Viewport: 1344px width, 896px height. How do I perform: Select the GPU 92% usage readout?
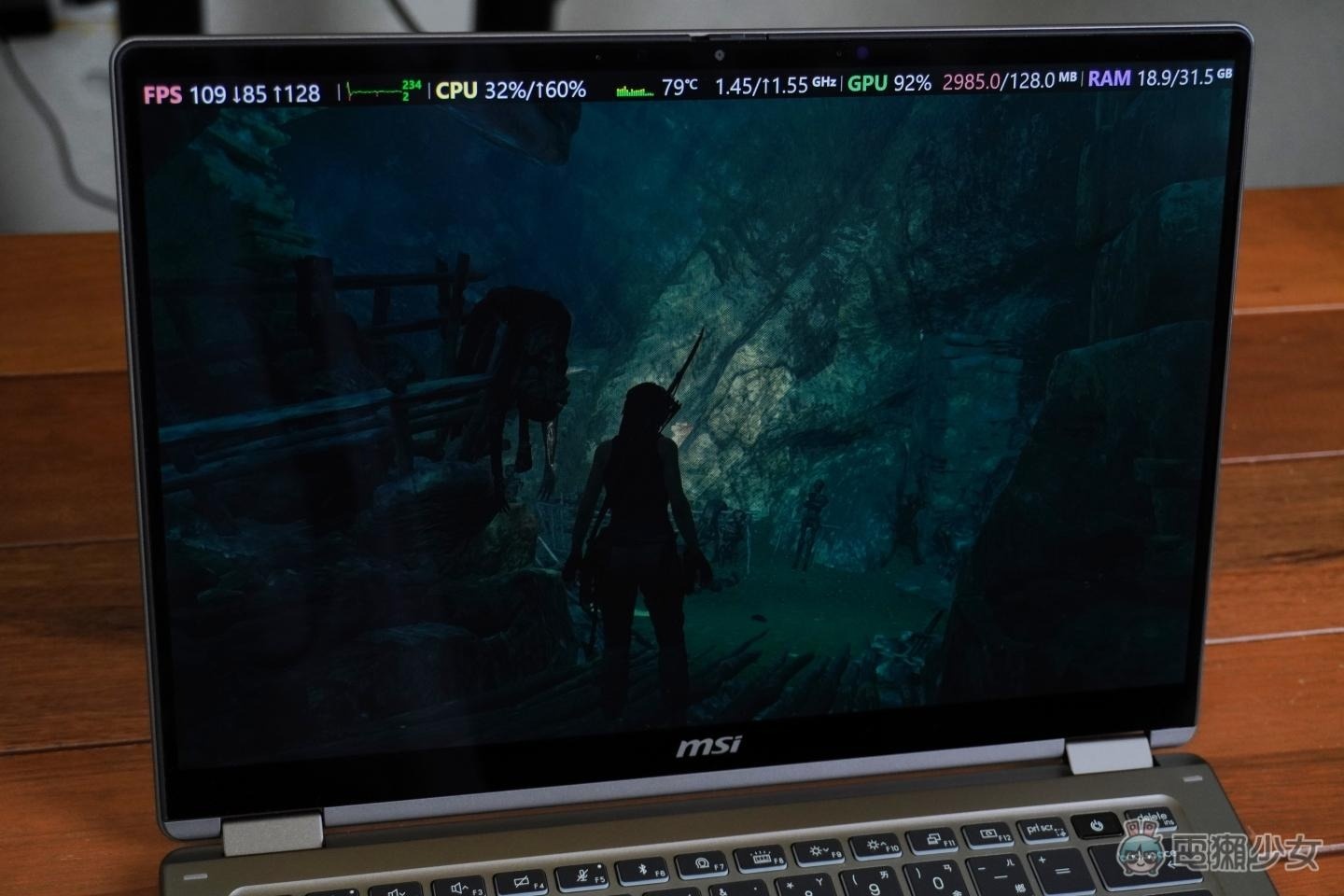[x=889, y=83]
